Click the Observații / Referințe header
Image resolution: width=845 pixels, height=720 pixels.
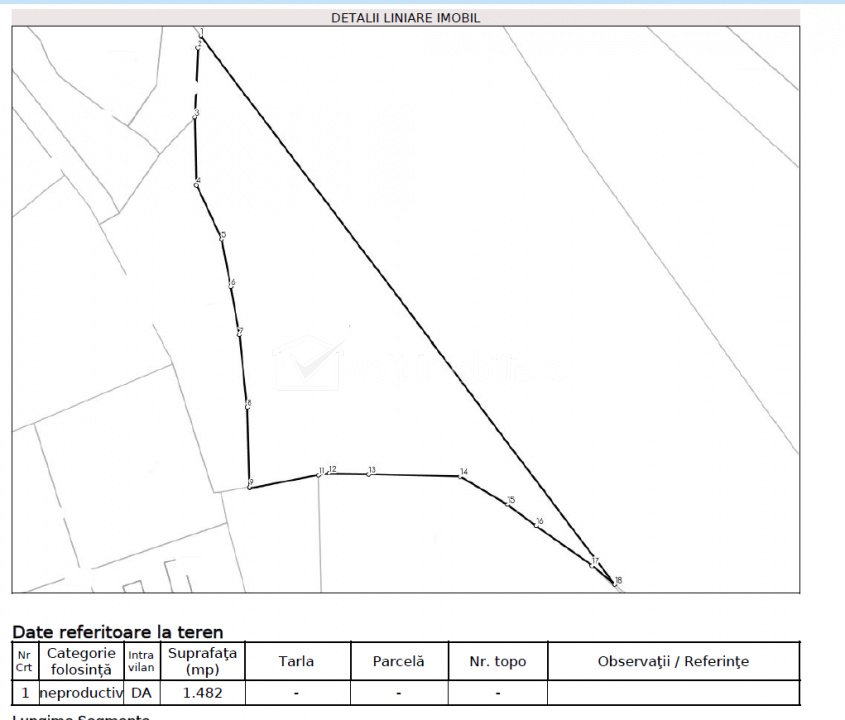tap(673, 661)
